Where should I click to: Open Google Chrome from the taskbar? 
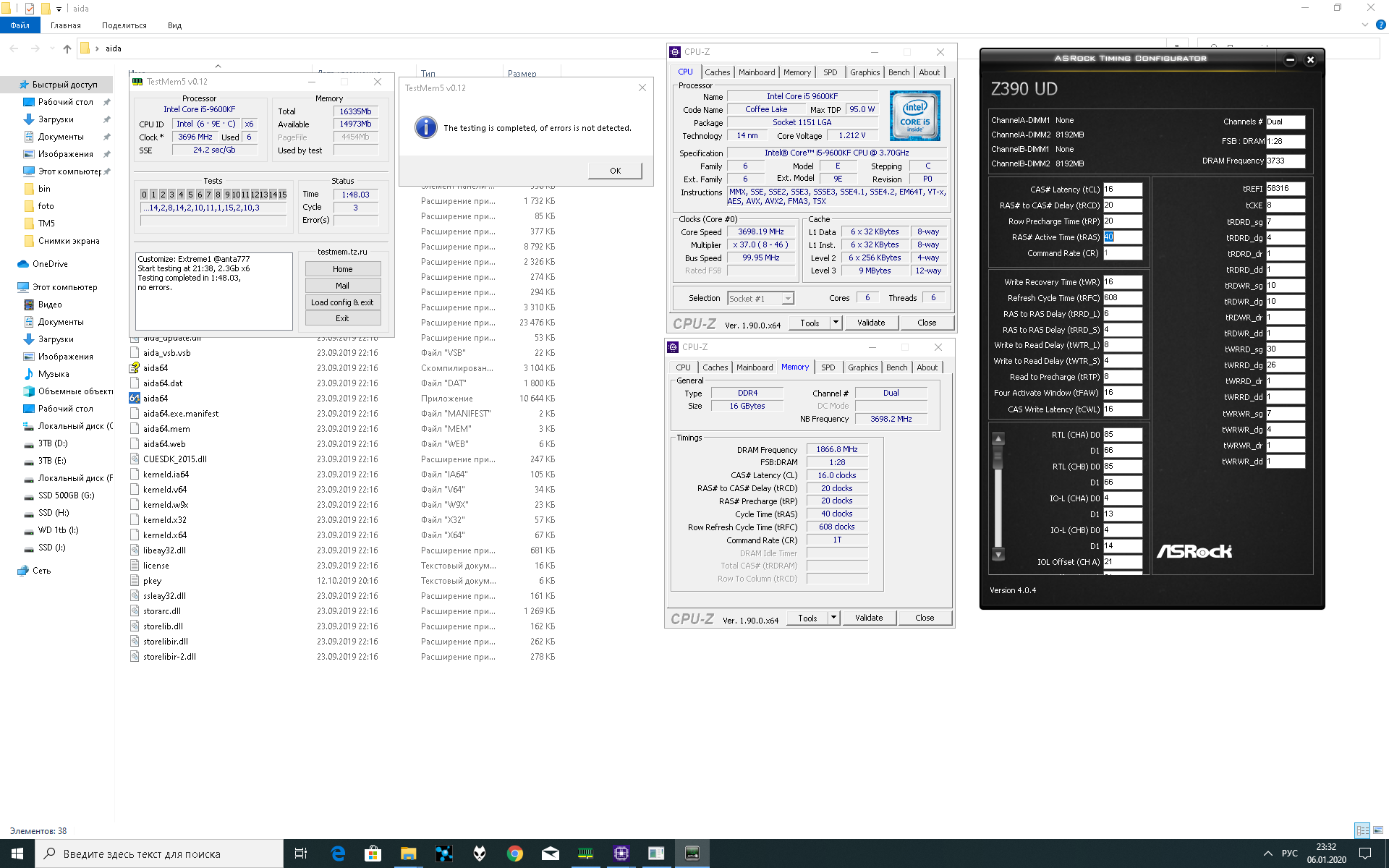(514, 854)
